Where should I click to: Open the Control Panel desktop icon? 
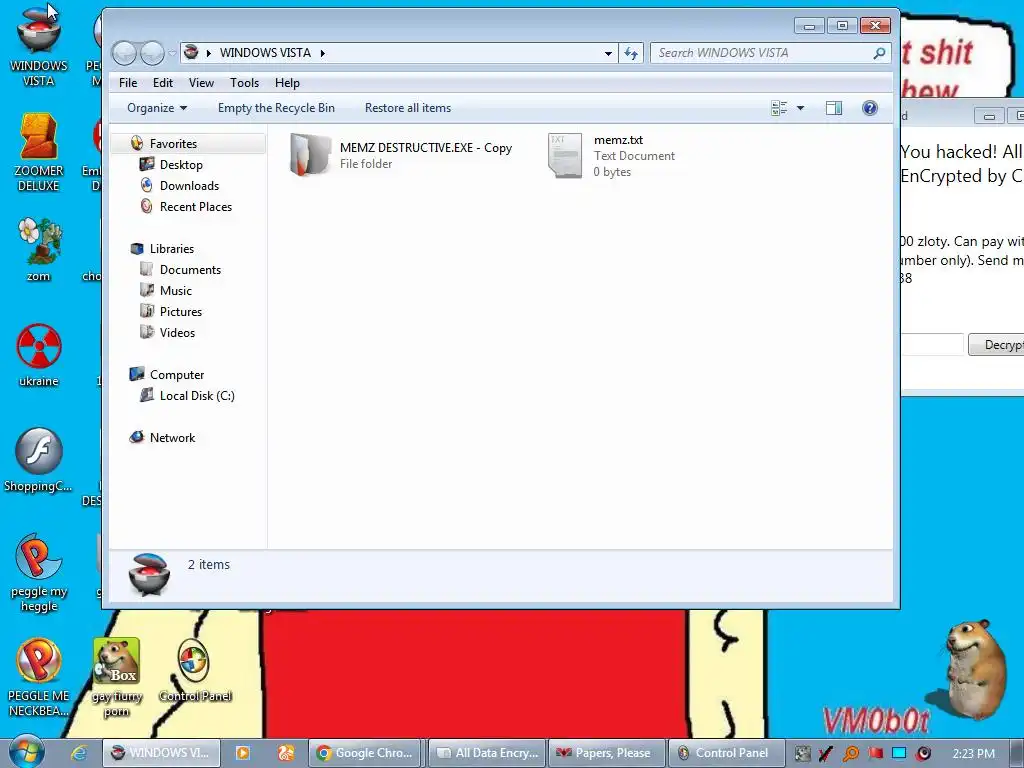point(195,670)
